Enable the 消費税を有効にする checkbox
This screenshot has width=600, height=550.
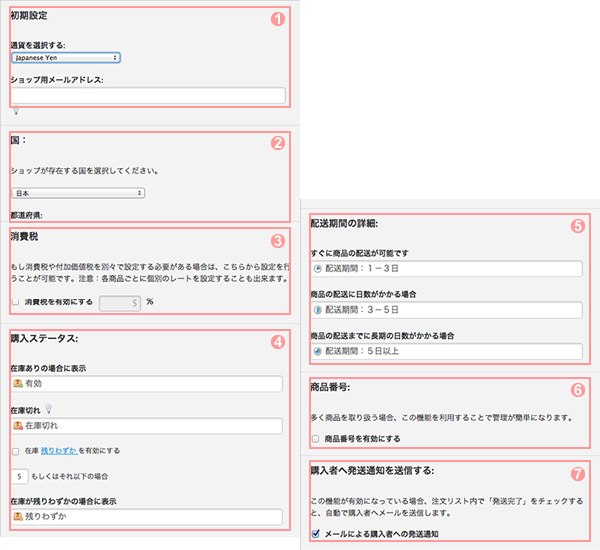coord(16,302)
